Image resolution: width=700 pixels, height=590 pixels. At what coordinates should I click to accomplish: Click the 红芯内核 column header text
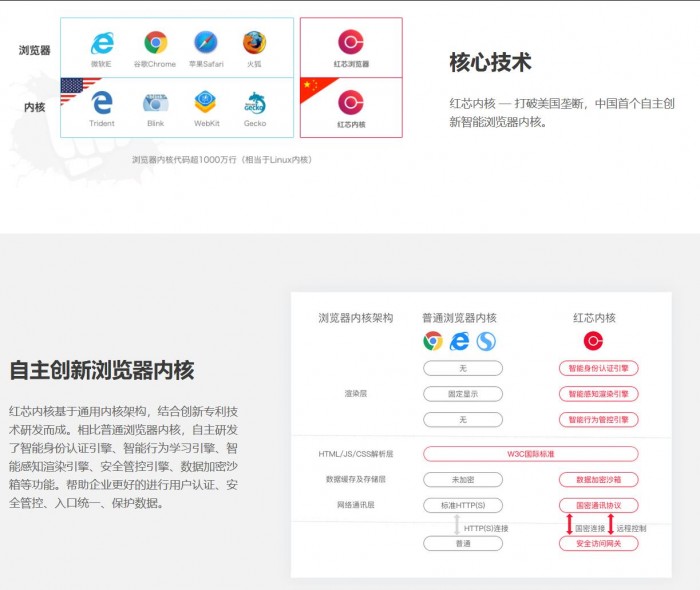594,318
